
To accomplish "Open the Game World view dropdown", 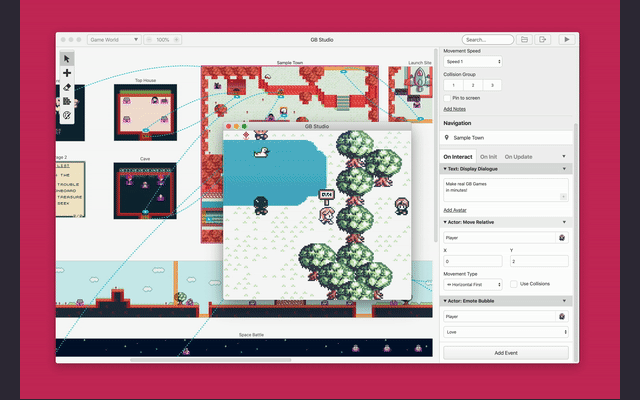I will (x=114, y=40).
